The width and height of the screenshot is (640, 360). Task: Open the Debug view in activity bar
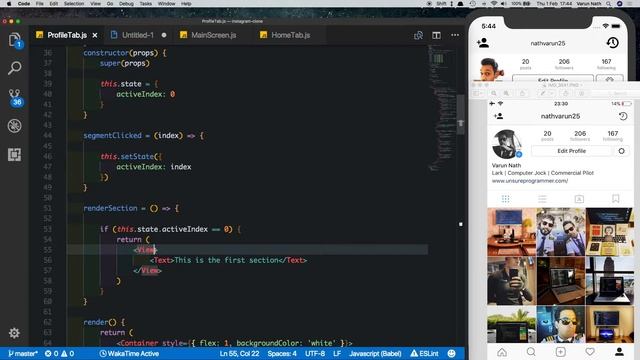coord(15,126)
